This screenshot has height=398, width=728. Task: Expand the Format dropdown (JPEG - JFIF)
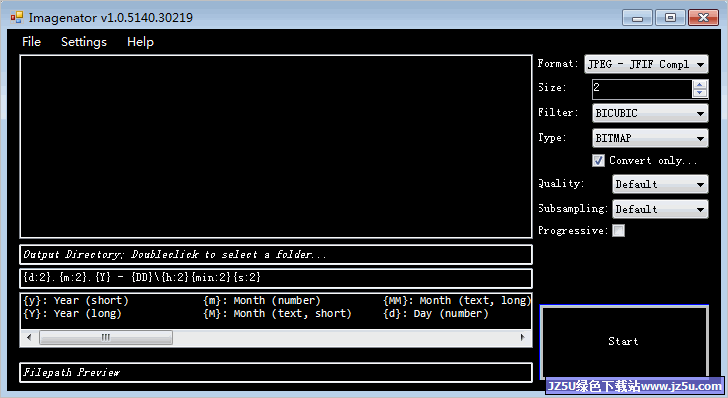[646, 64]
